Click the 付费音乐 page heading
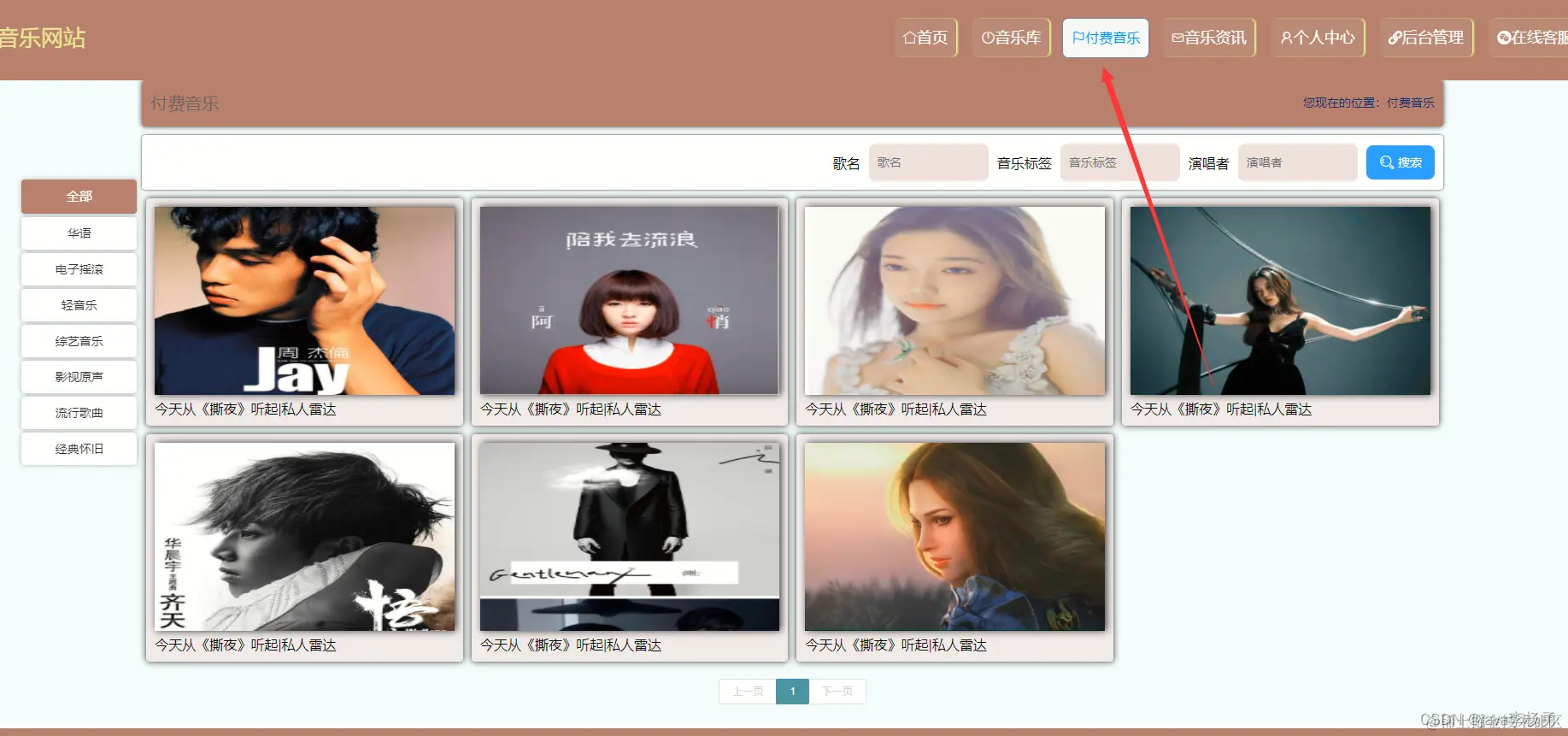The width and height of the screenshot is (1568, 736). [x=185, y=103]
